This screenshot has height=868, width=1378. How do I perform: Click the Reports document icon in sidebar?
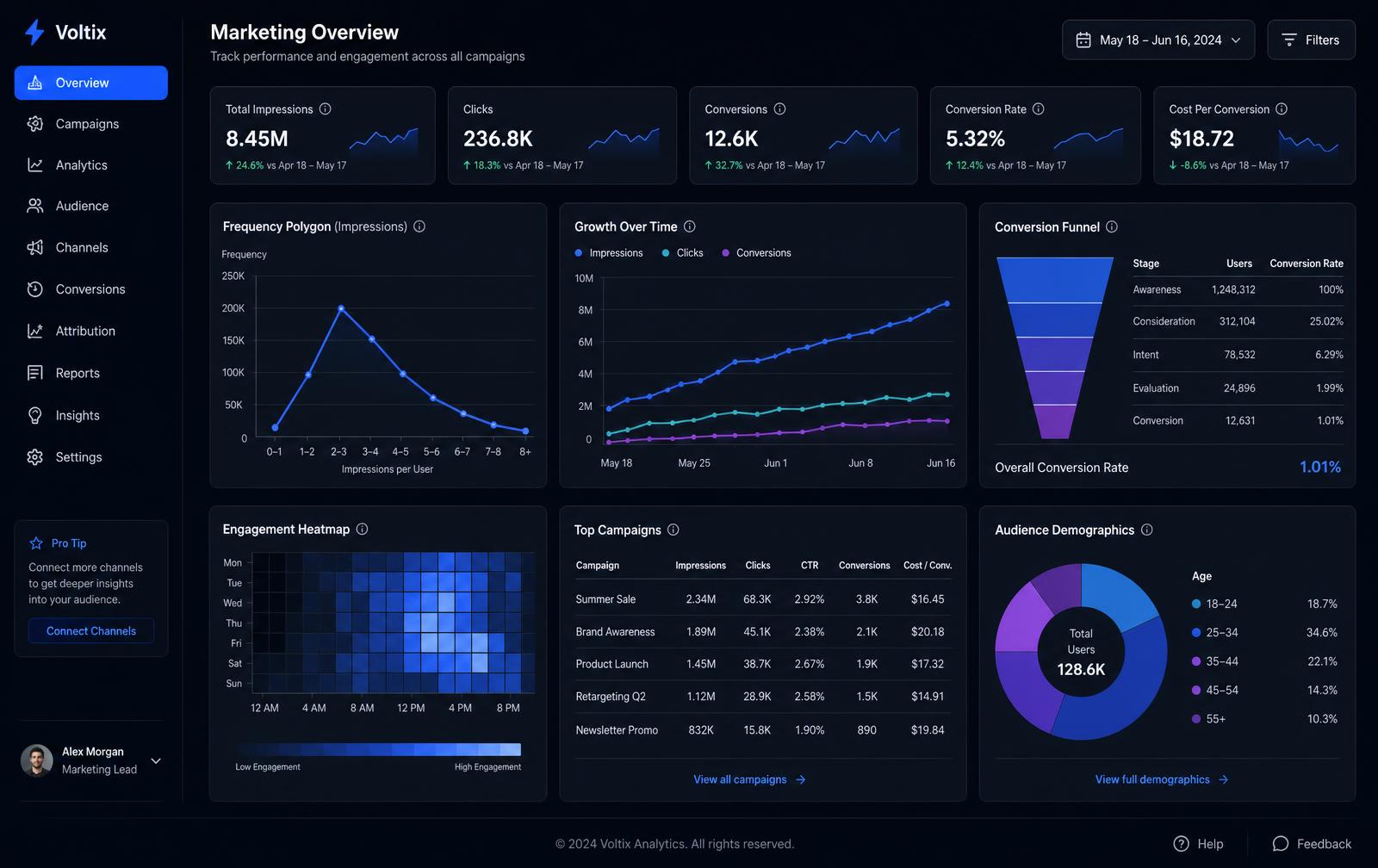click(x=34, y=373)
